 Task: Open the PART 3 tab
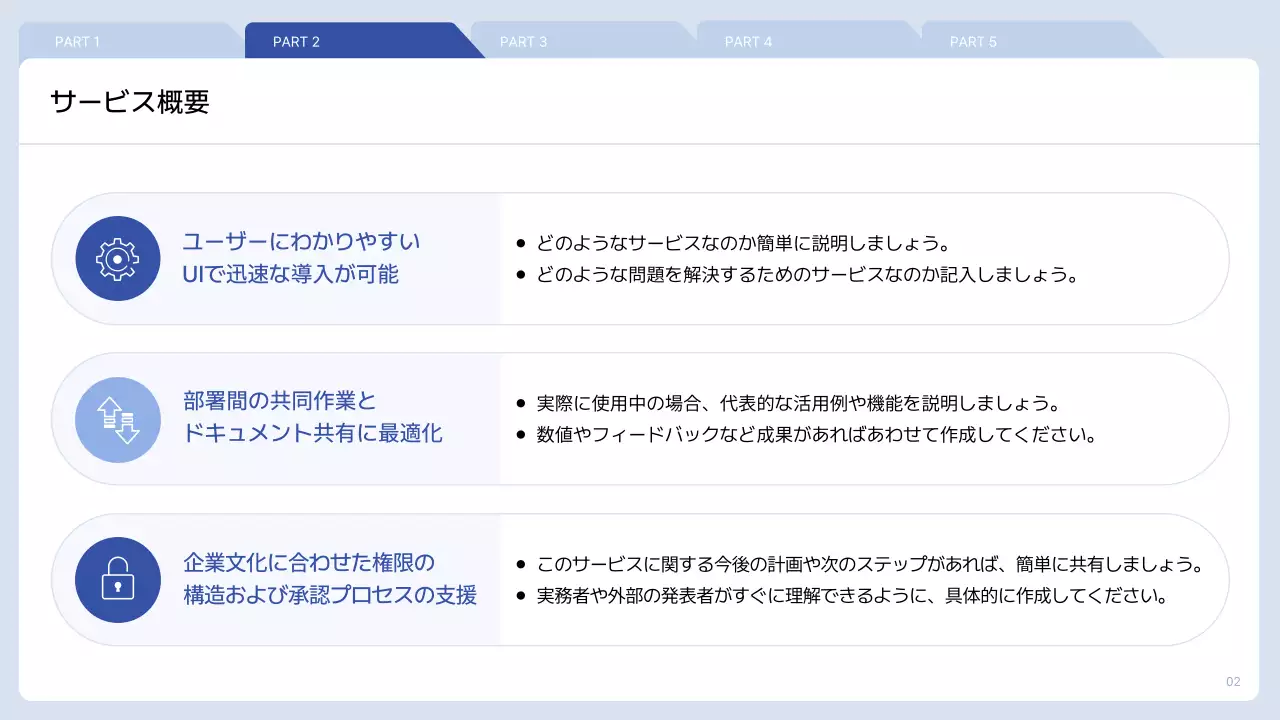pos(524,41)
